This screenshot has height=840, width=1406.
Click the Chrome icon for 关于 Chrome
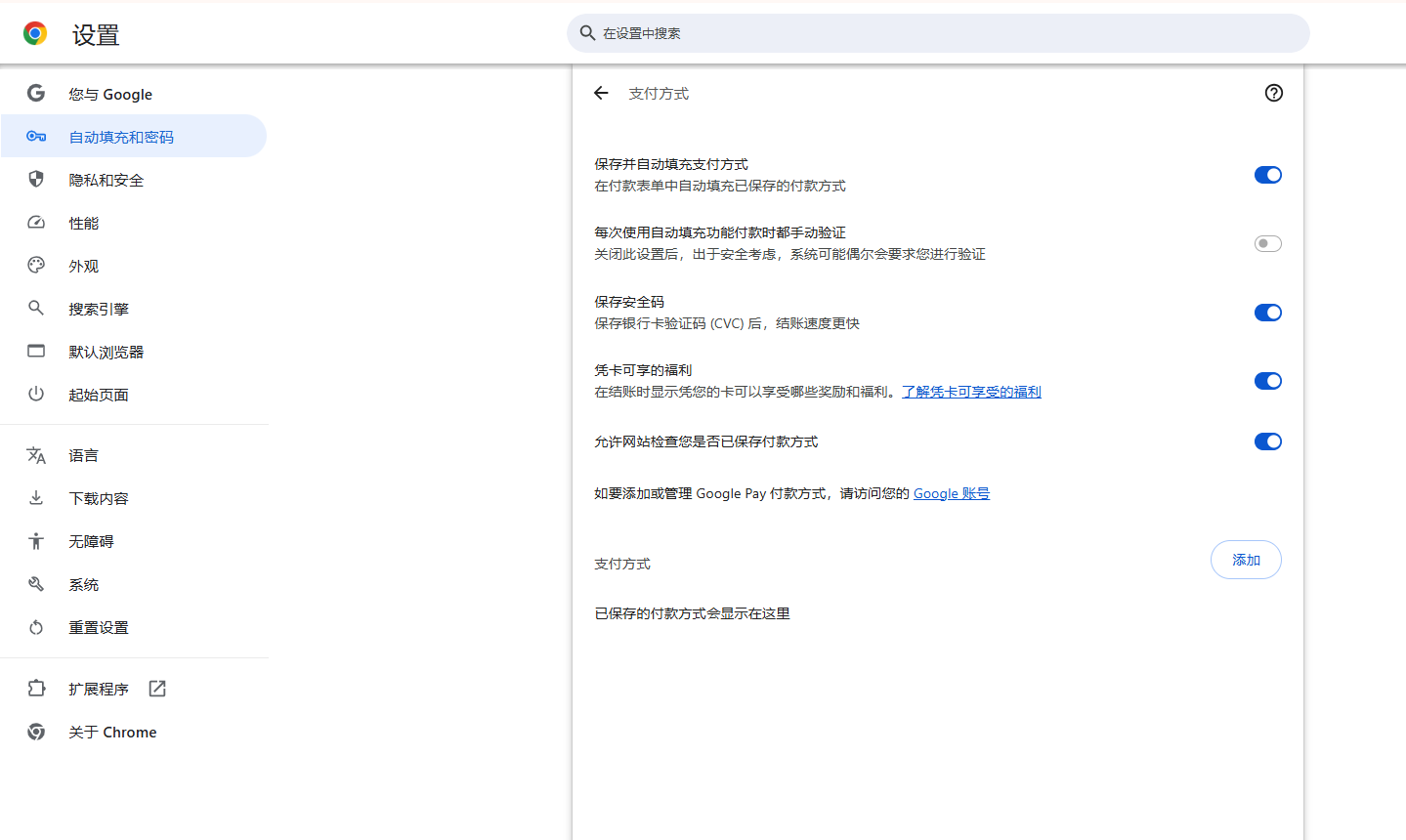click(36, 732)
